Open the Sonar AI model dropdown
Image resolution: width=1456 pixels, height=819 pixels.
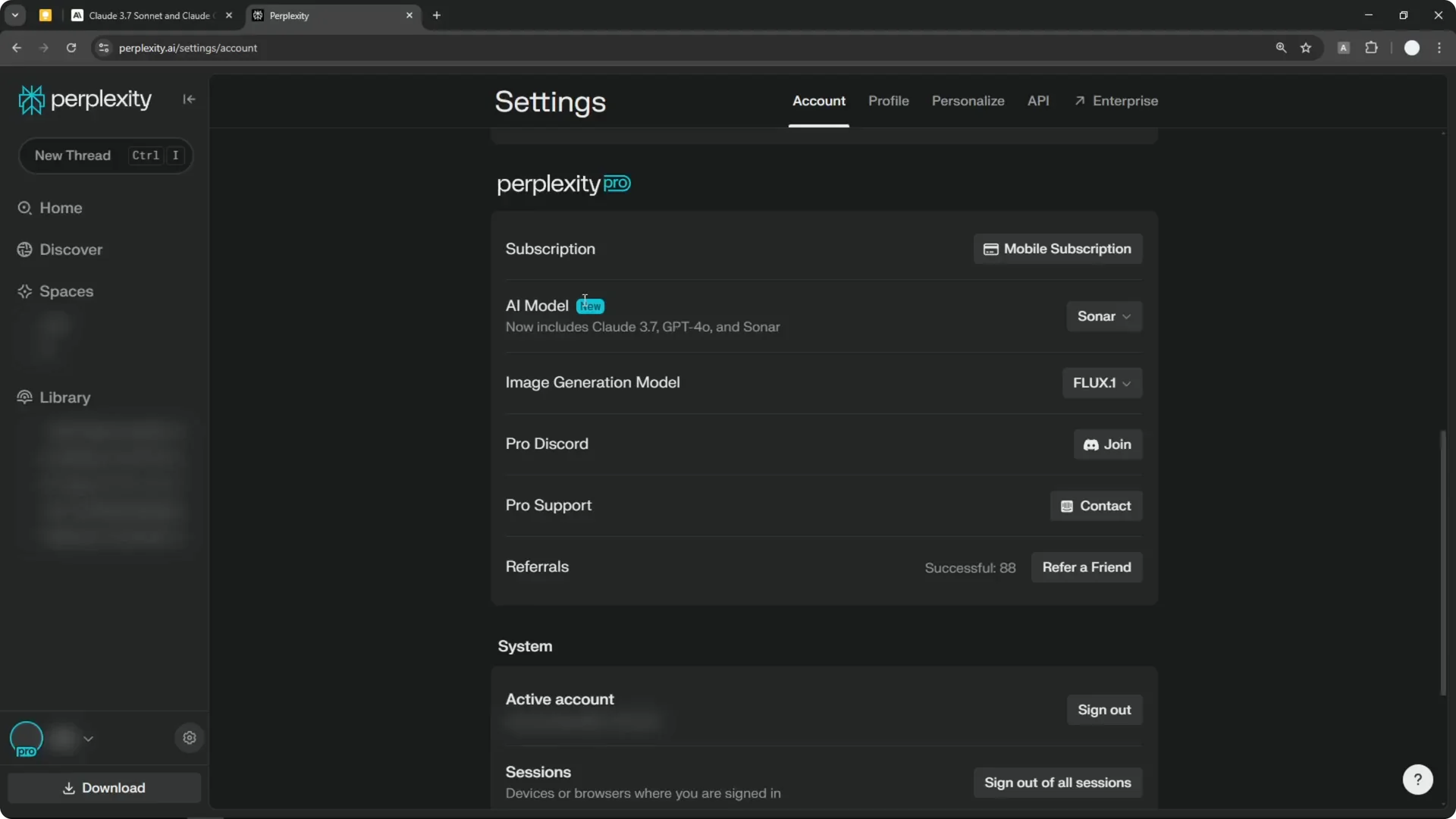pyautogui.click(x=1103, y=316)
